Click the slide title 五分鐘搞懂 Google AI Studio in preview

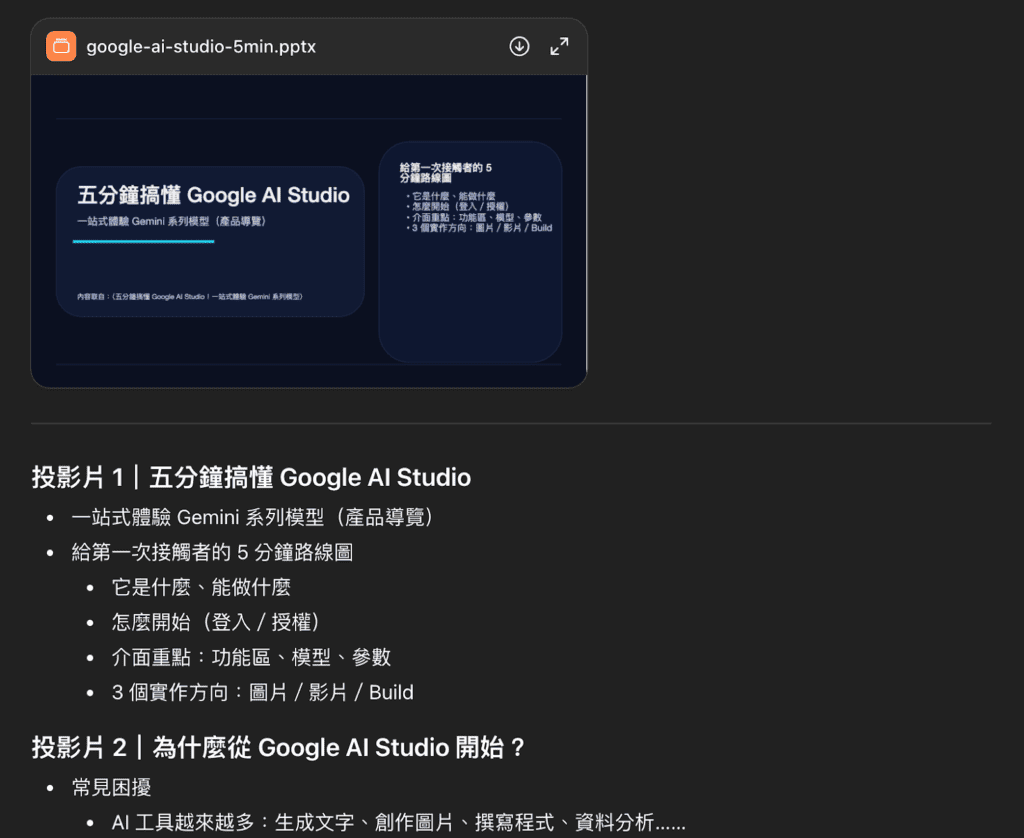tap(213, 195)
